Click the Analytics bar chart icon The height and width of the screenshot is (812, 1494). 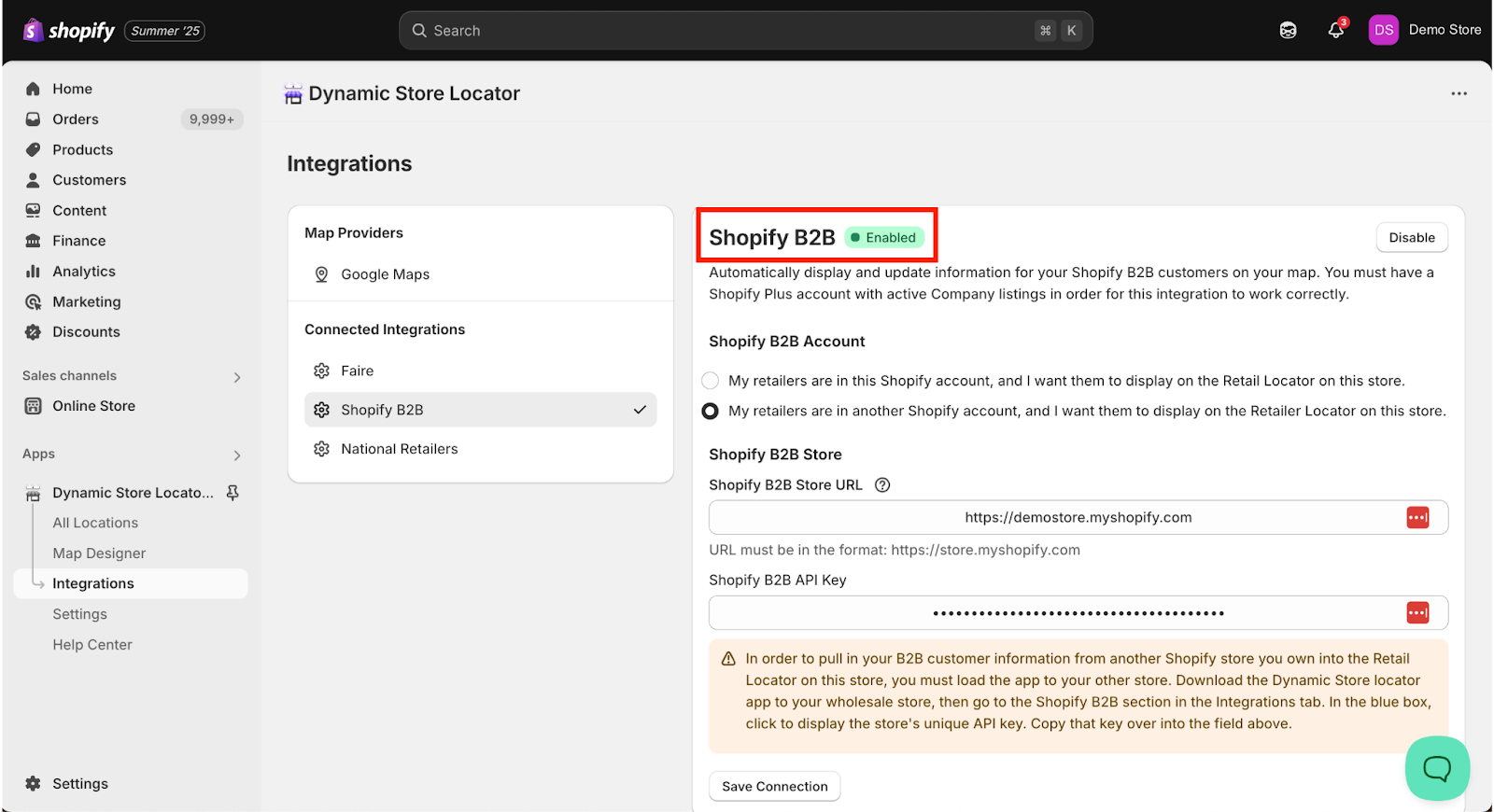click(x=34, y=272)
